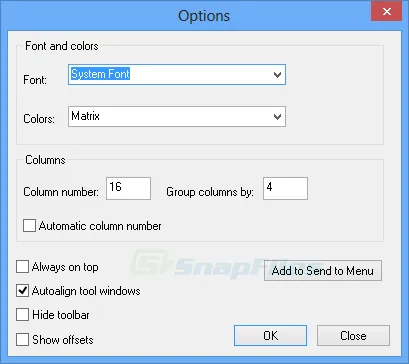Open the Colors dropdown showing Matrix
The width and height of the screenshot is (409, 364).
click(x=177, y=117)
